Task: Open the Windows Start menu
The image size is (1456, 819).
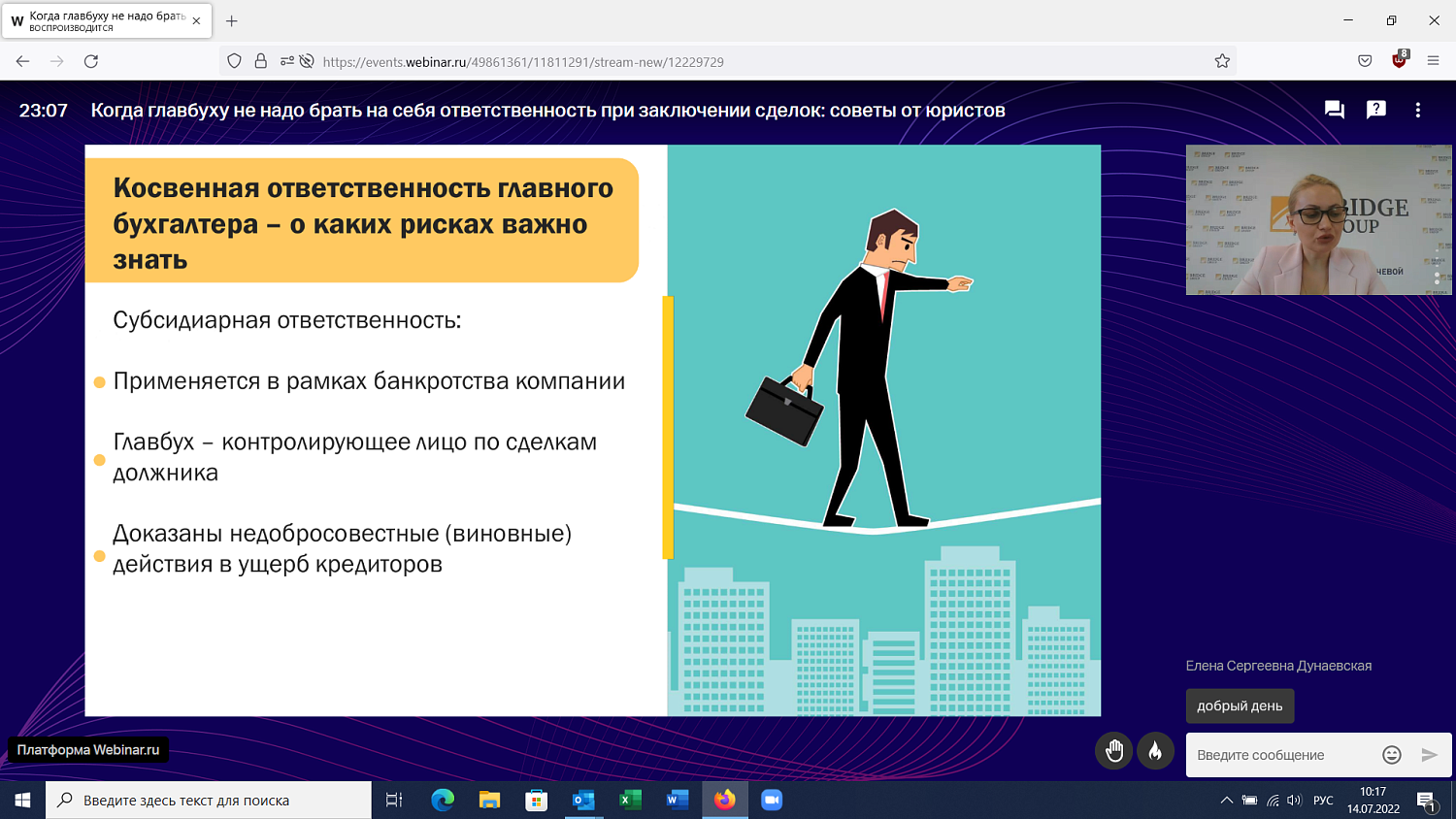Action: [20, 800]
